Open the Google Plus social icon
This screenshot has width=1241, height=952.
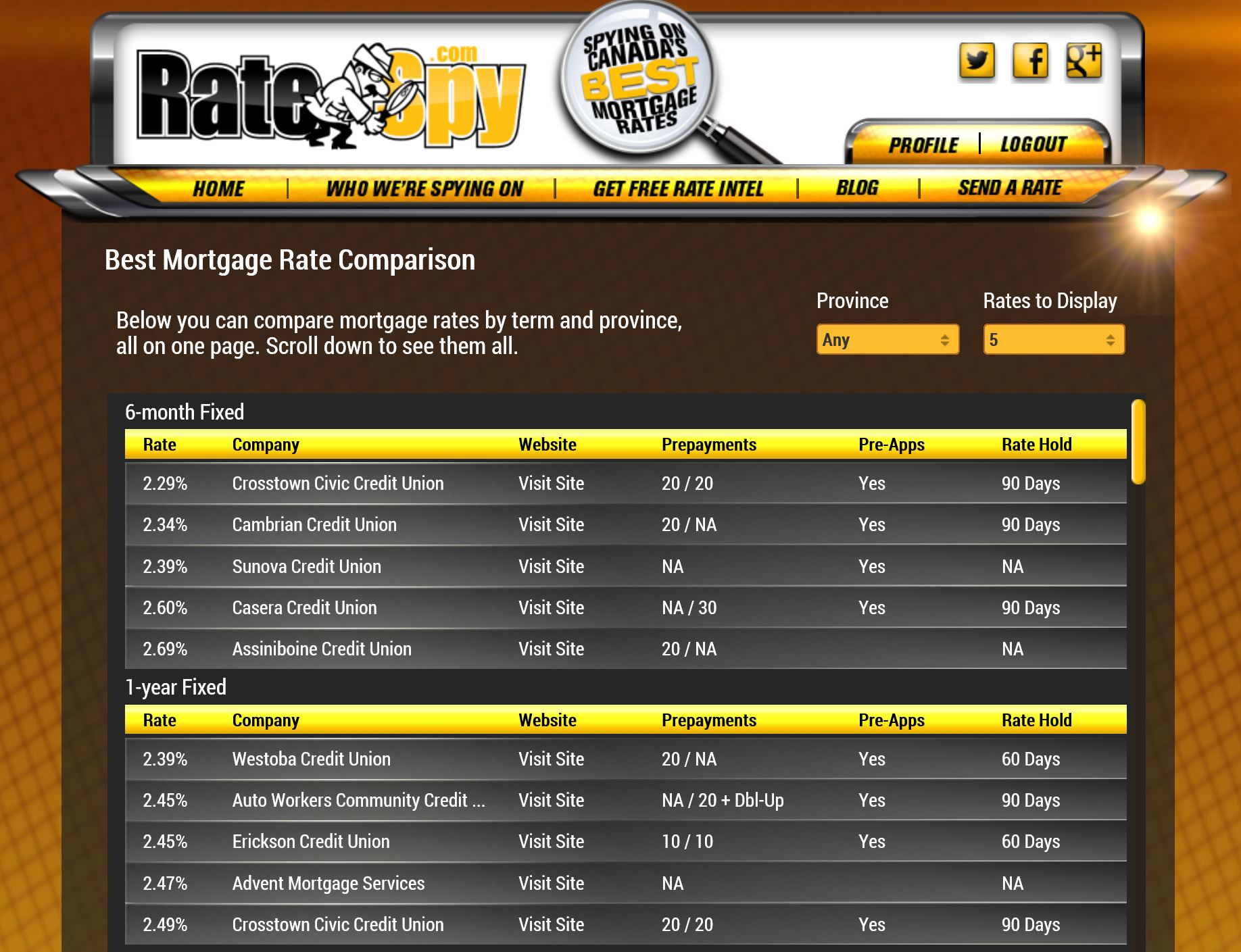(x=1084, y=61)
